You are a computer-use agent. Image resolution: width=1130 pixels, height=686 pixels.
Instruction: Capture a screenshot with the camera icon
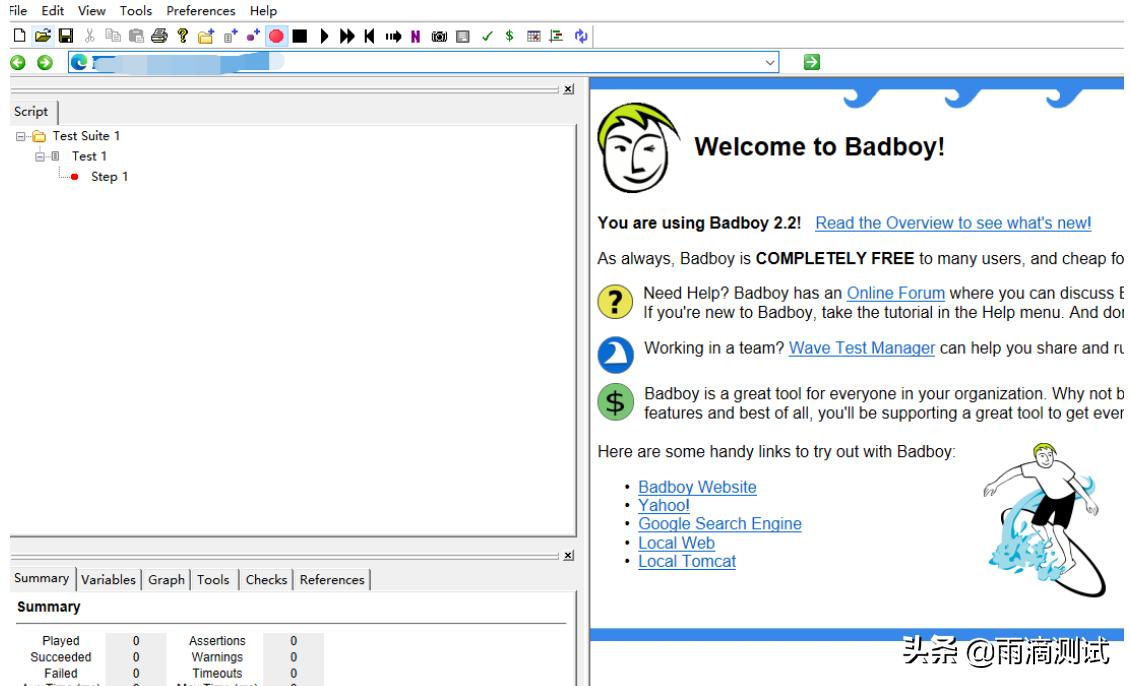[439, 36]
